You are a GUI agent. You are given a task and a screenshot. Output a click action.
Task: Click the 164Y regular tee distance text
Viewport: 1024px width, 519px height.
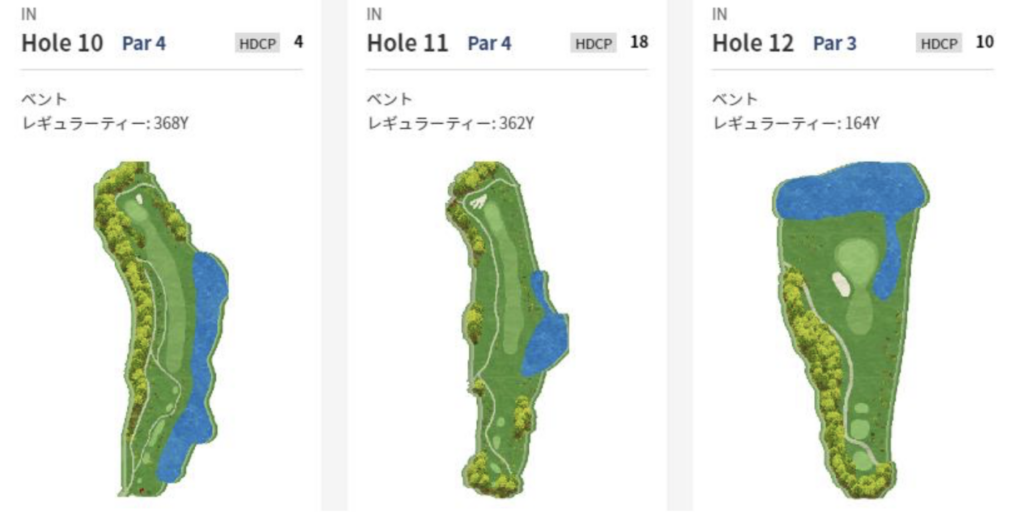pos(862,123)
